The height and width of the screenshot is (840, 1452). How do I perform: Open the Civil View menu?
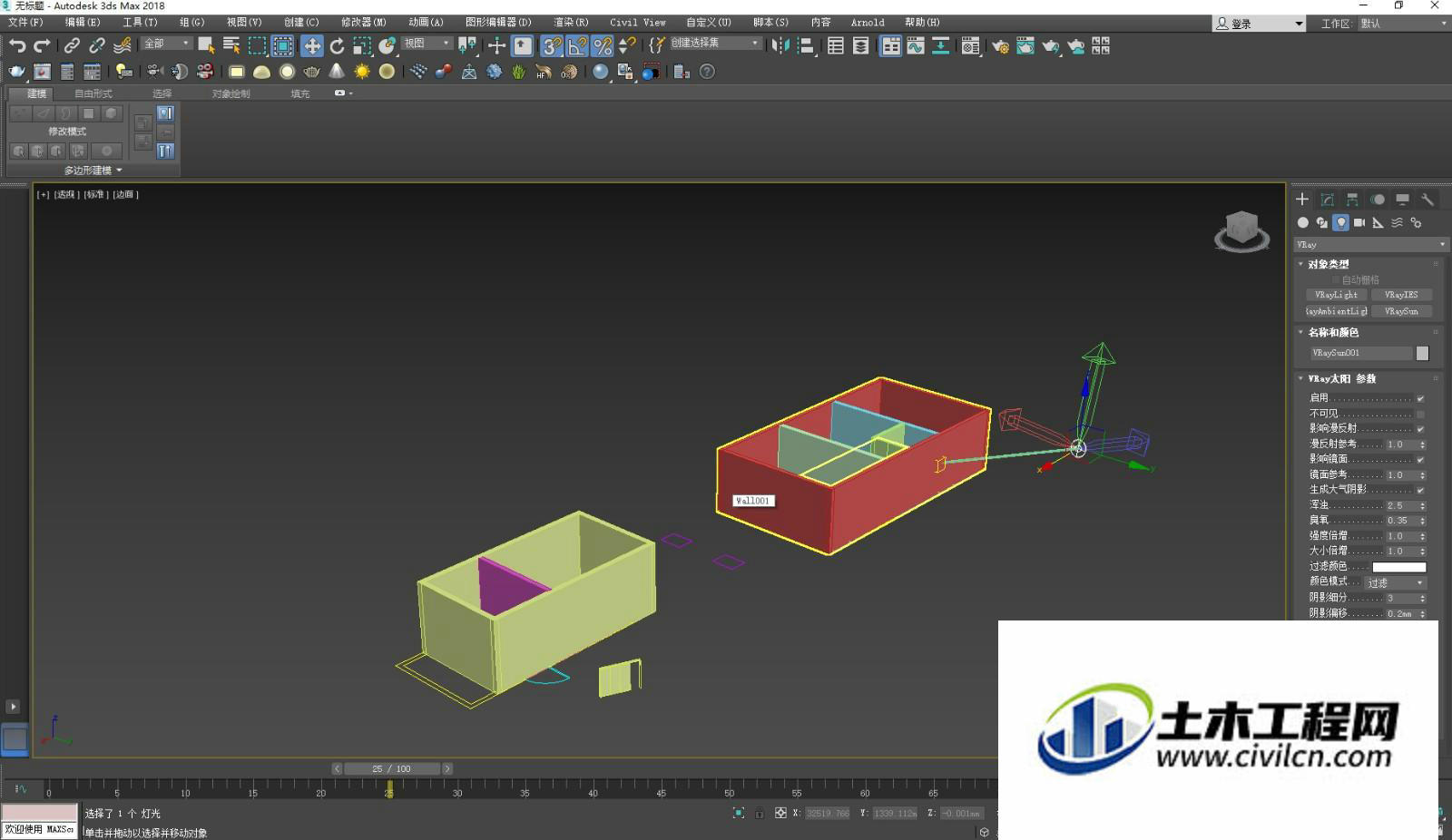(637, 22)
